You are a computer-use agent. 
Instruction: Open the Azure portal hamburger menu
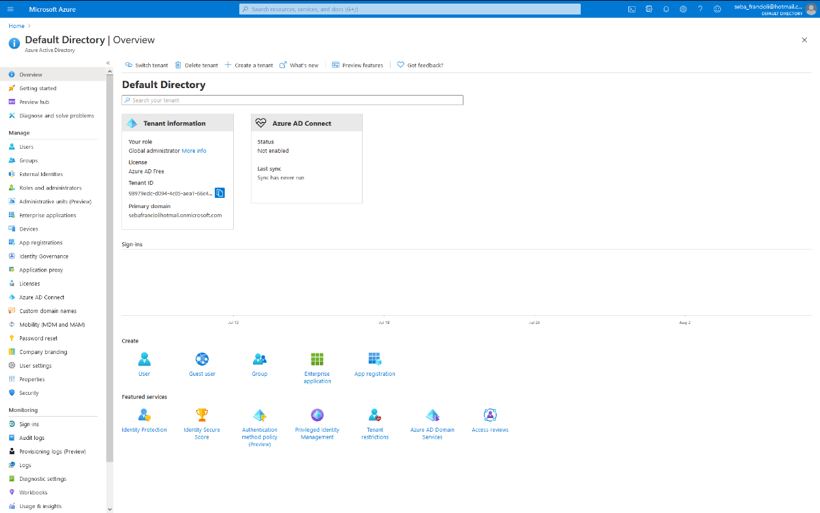click(x=10, y=9)
